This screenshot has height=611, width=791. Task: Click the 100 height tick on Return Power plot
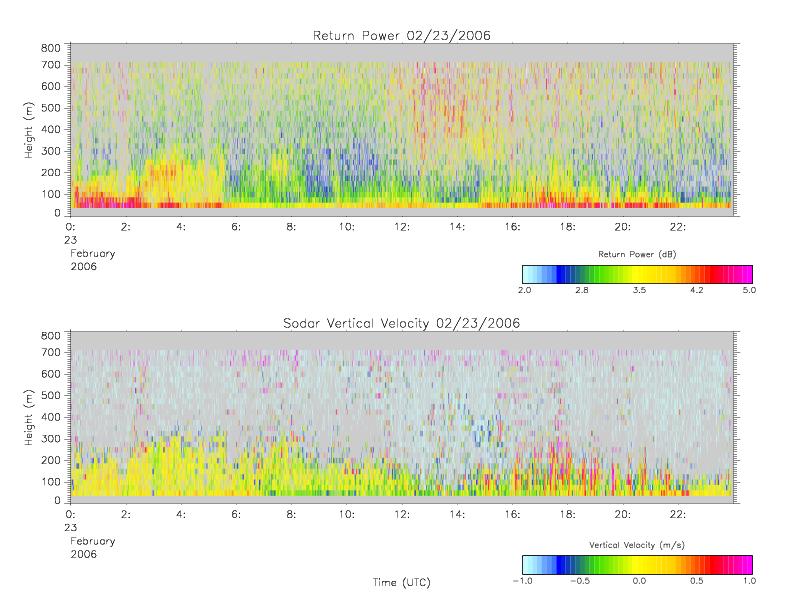[x=50, y=194]
